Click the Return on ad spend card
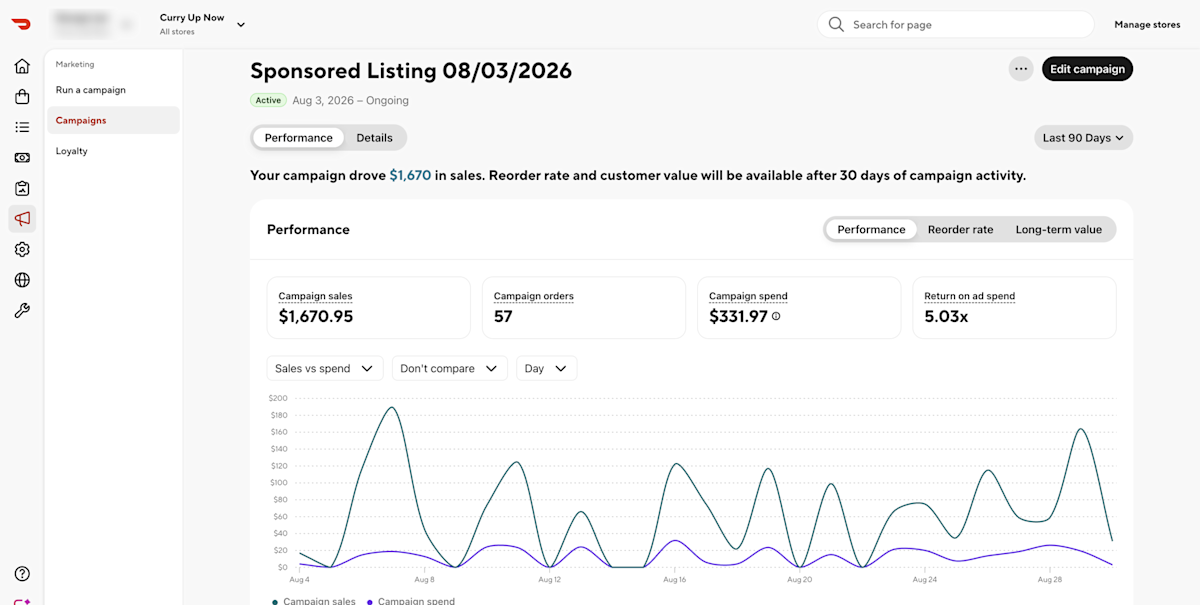 tap(1015, 308)
